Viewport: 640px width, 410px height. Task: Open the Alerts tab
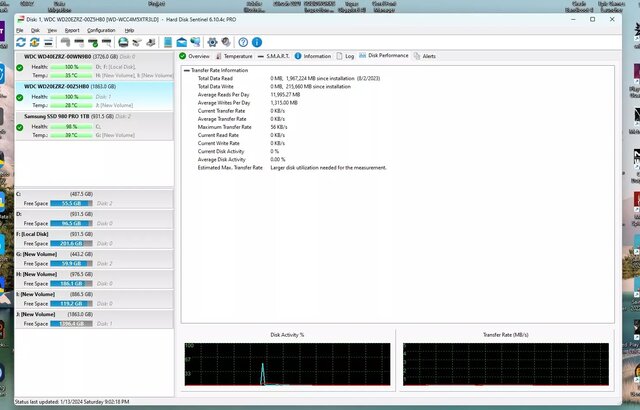pyautogui.click(x=428, y=56)
